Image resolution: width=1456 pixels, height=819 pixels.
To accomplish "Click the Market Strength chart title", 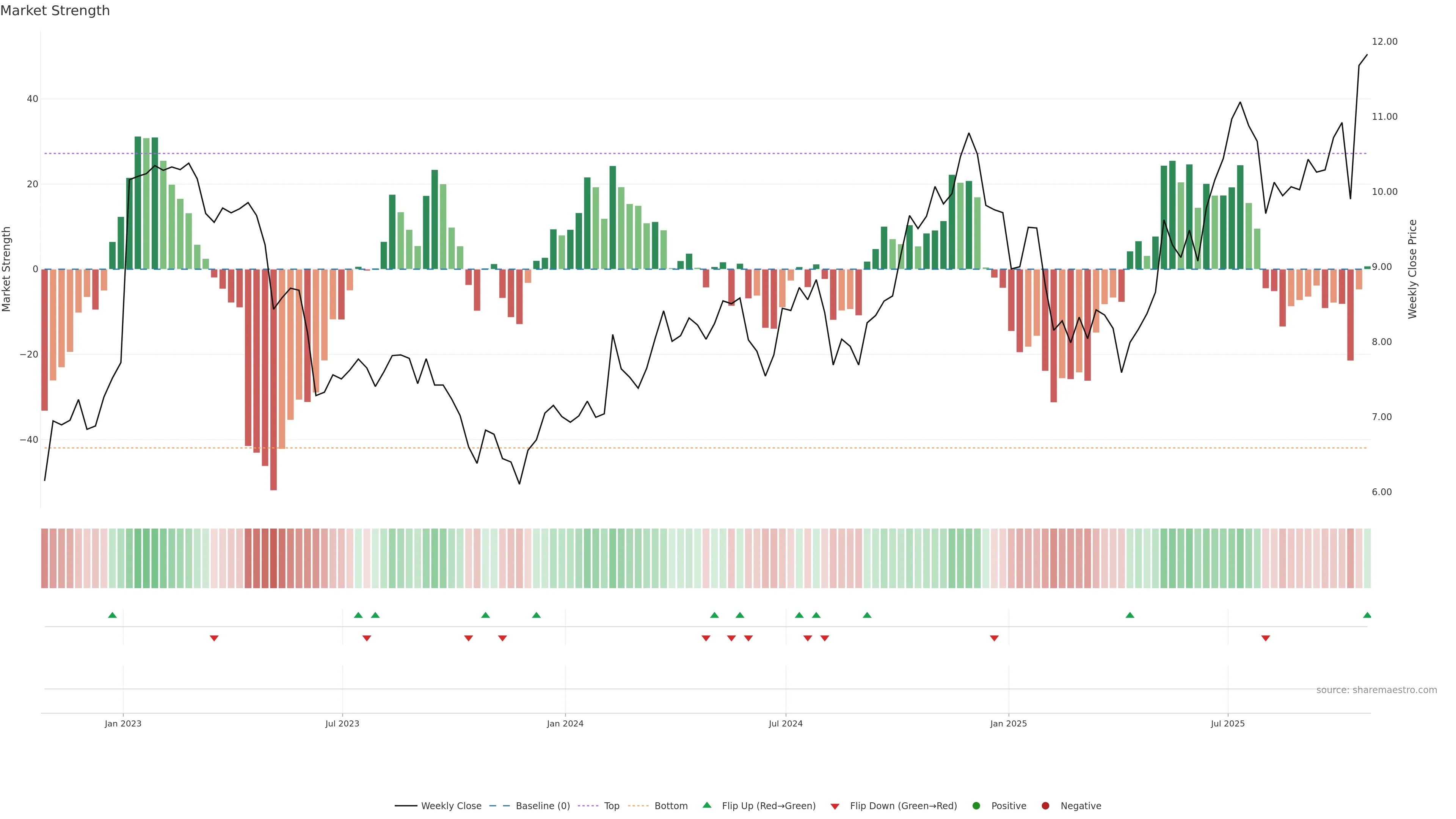I will [x=55, y=11].
